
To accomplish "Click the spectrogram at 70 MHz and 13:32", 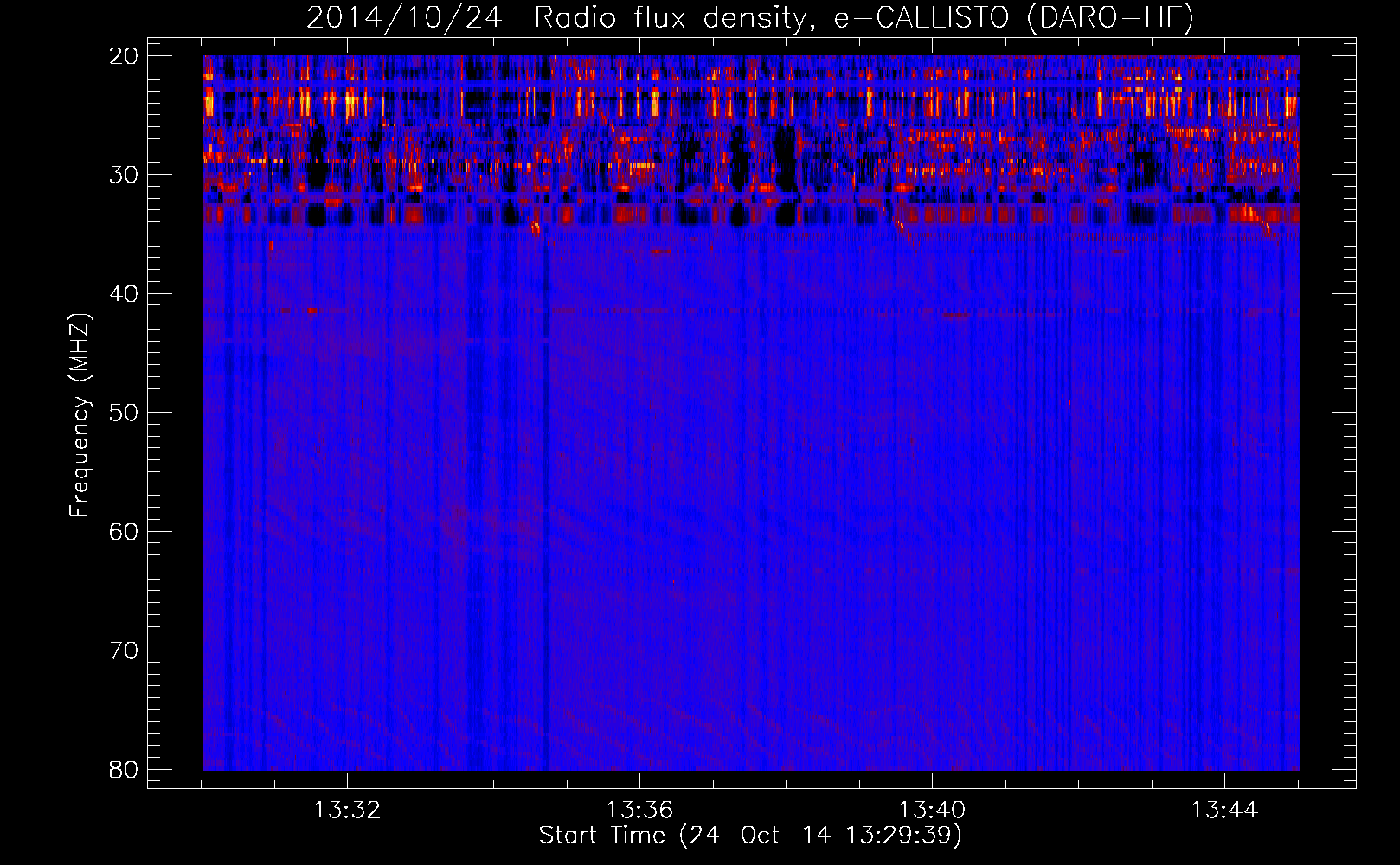I will 347,650.
